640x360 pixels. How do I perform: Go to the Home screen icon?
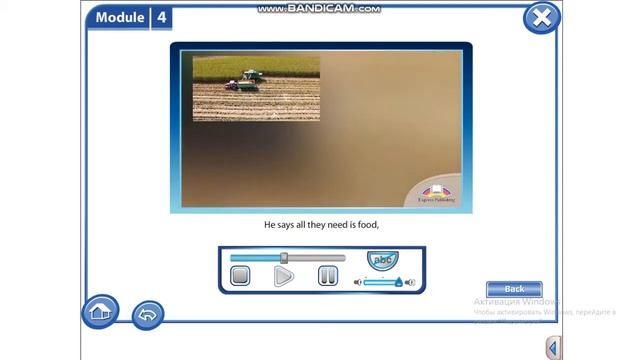click(100, 311)
